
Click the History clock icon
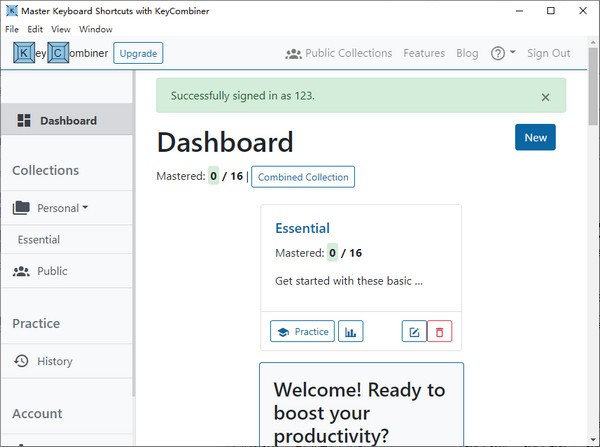coord(21,361)
